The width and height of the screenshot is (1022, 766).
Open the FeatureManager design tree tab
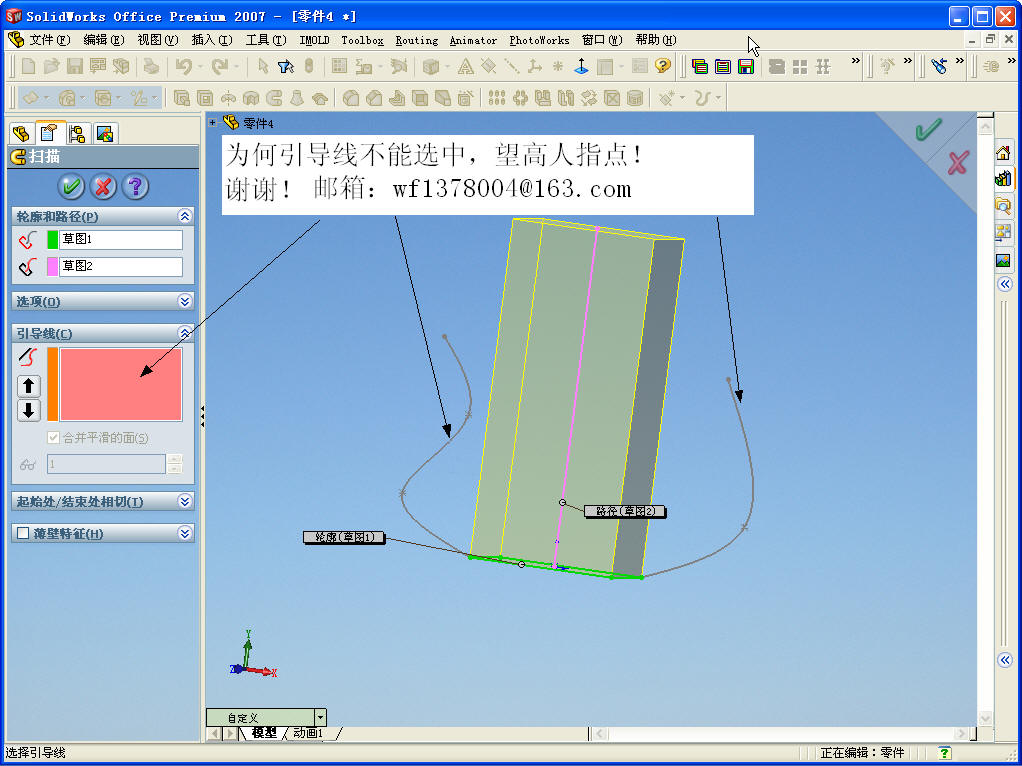pos(22,134)
